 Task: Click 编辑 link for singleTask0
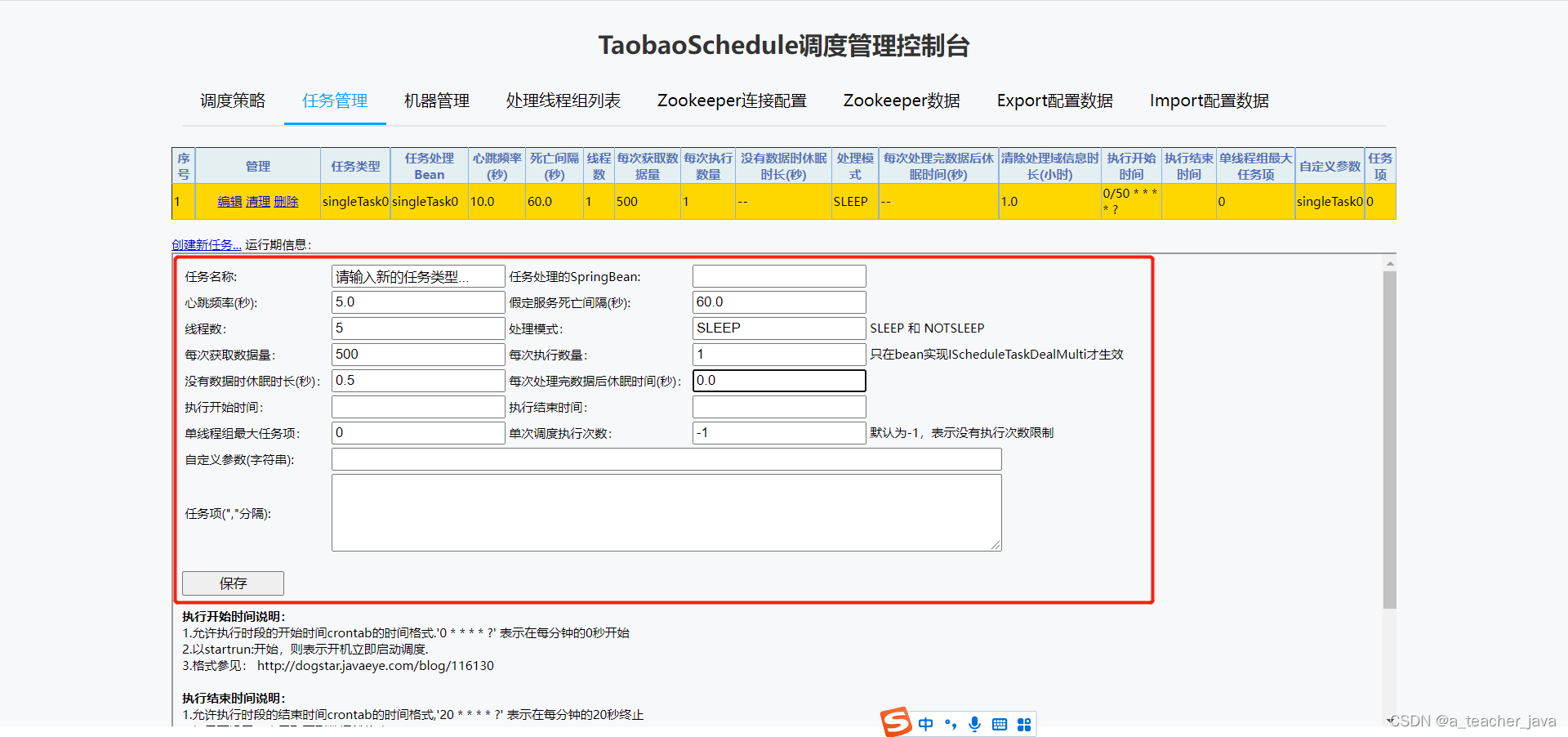pyautogui.click(x=229, y=202)
